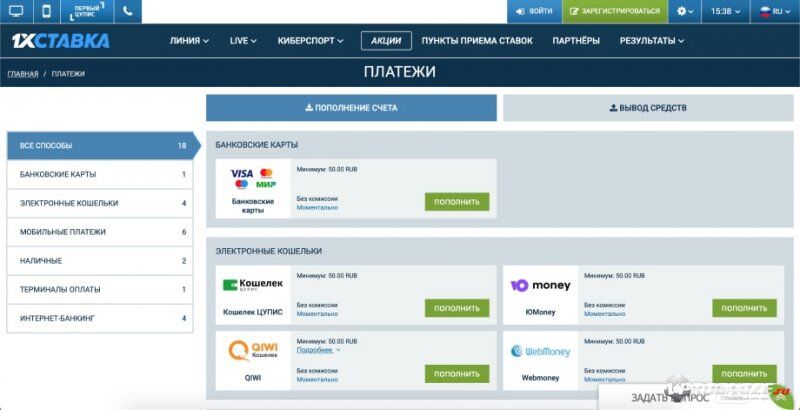Click Пополнить for Кошелек ЦУПИС
Image resolution: width=800 pixels, height=410 pixels.
coord(457,308)
